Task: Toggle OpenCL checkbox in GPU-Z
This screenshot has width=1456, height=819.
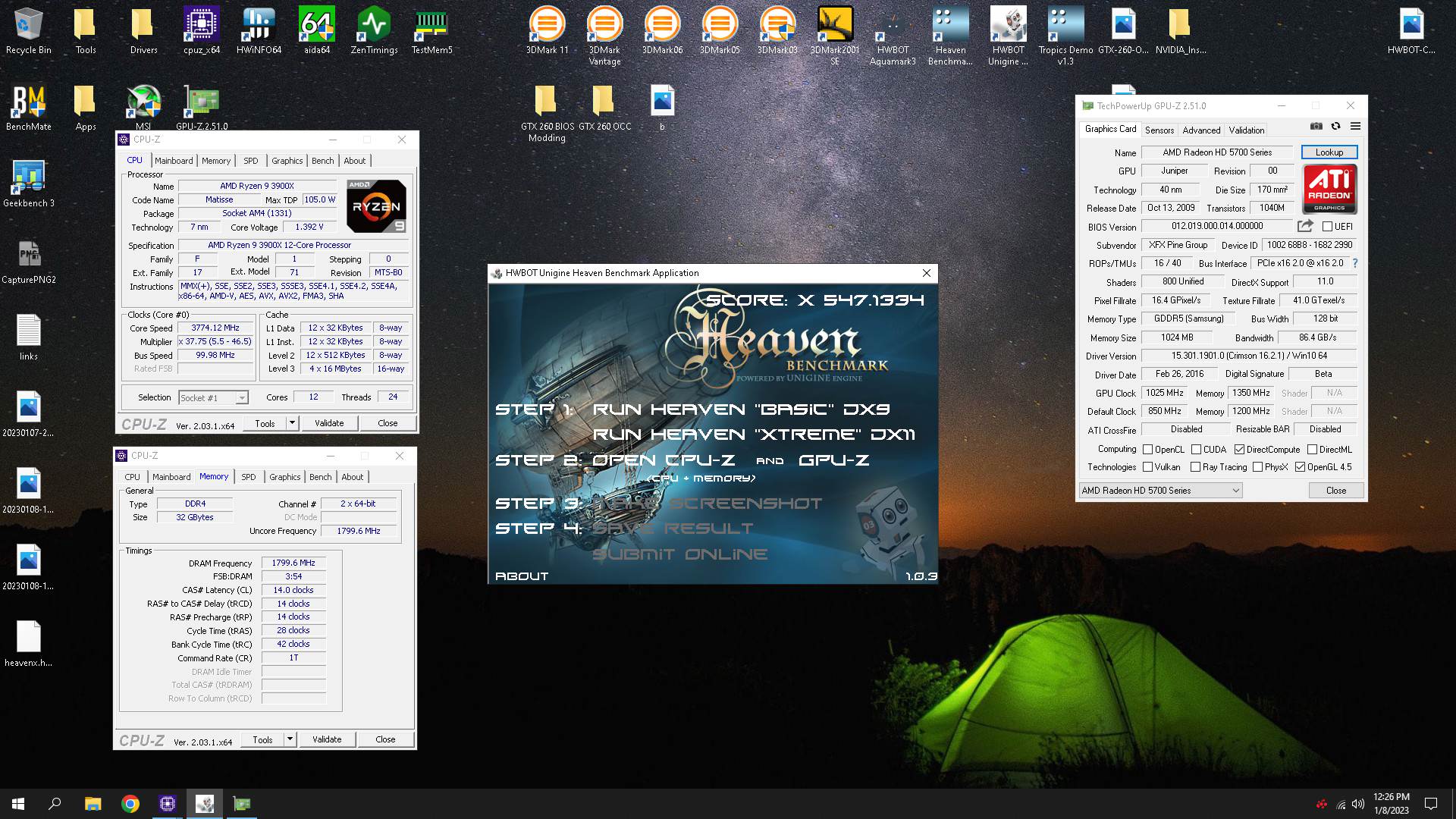Action: point(1147,450)
